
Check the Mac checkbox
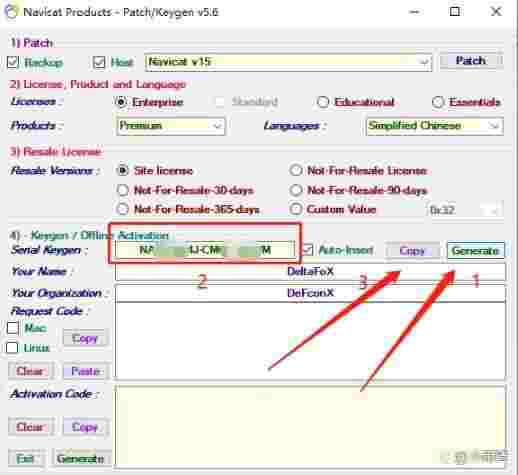(x=13, y=328)
